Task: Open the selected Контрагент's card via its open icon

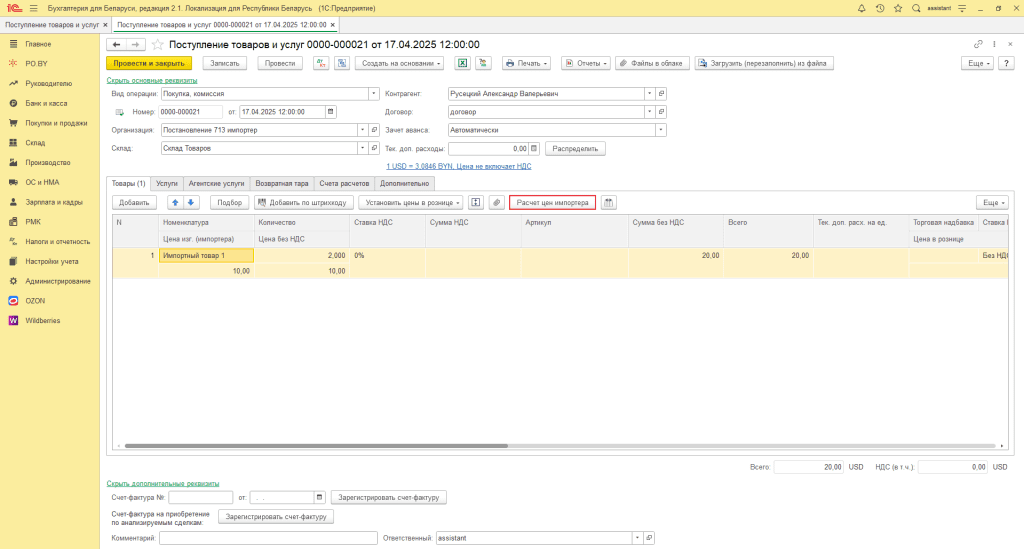Action: click(x=661, y=93)
